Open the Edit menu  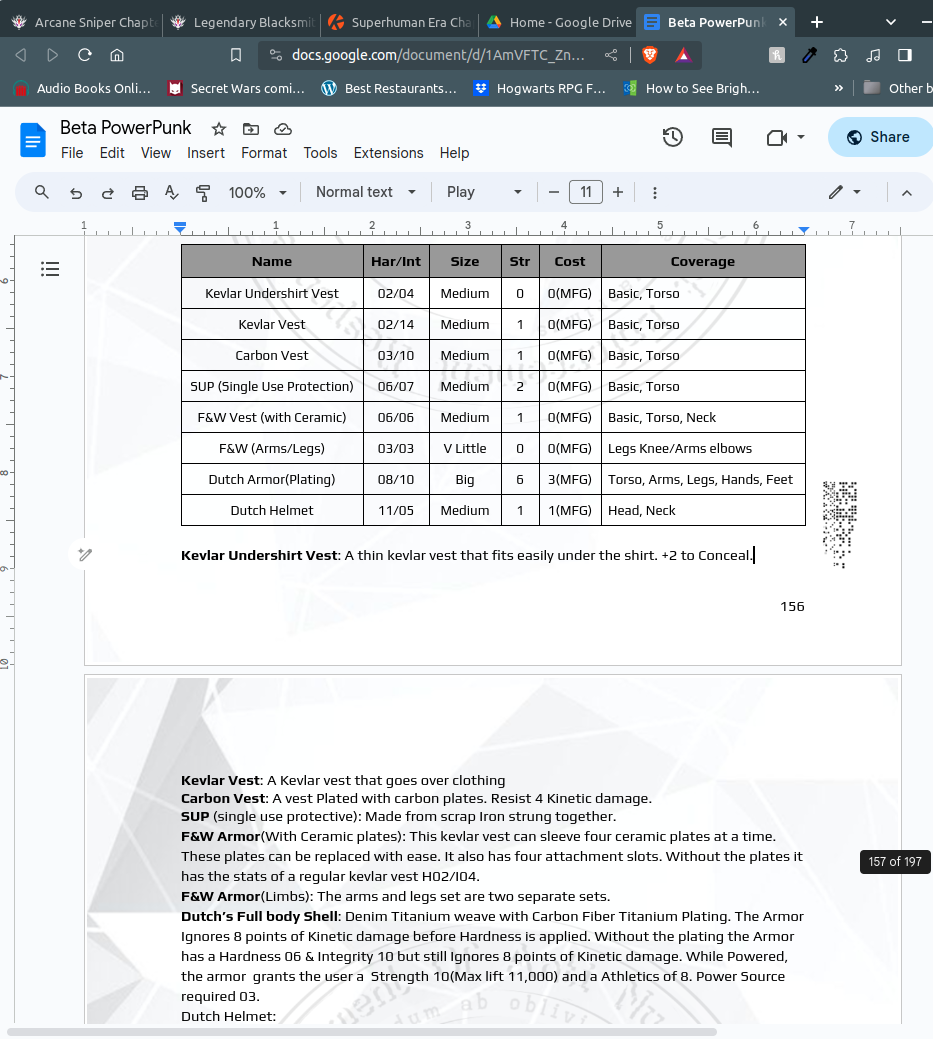112,153
